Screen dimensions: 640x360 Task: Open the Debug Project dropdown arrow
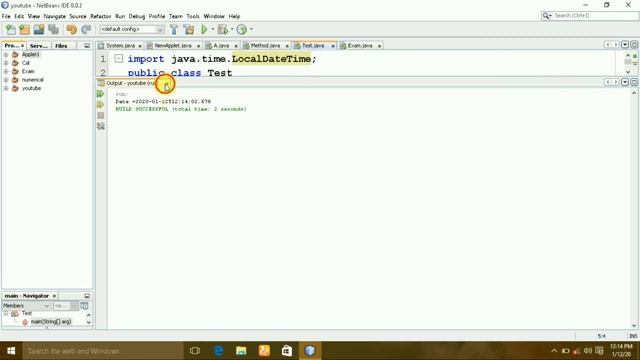coord(232,29)
